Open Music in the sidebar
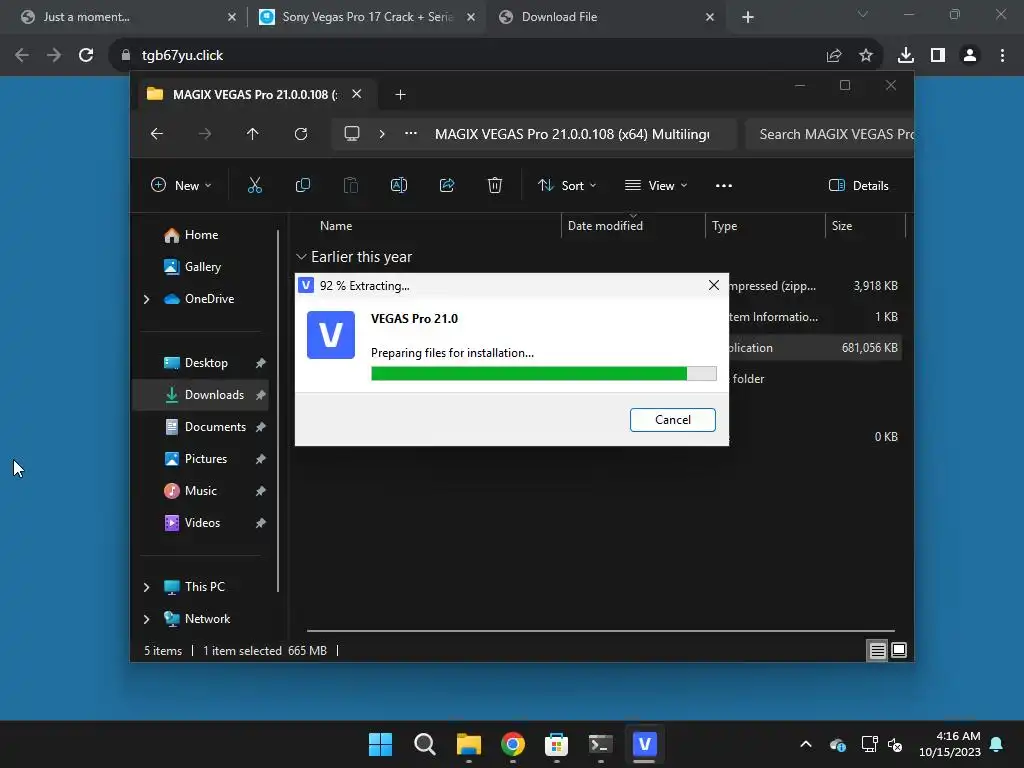Image resolution: width=1024 pixels, height=768 pixels. pos(200,490)
